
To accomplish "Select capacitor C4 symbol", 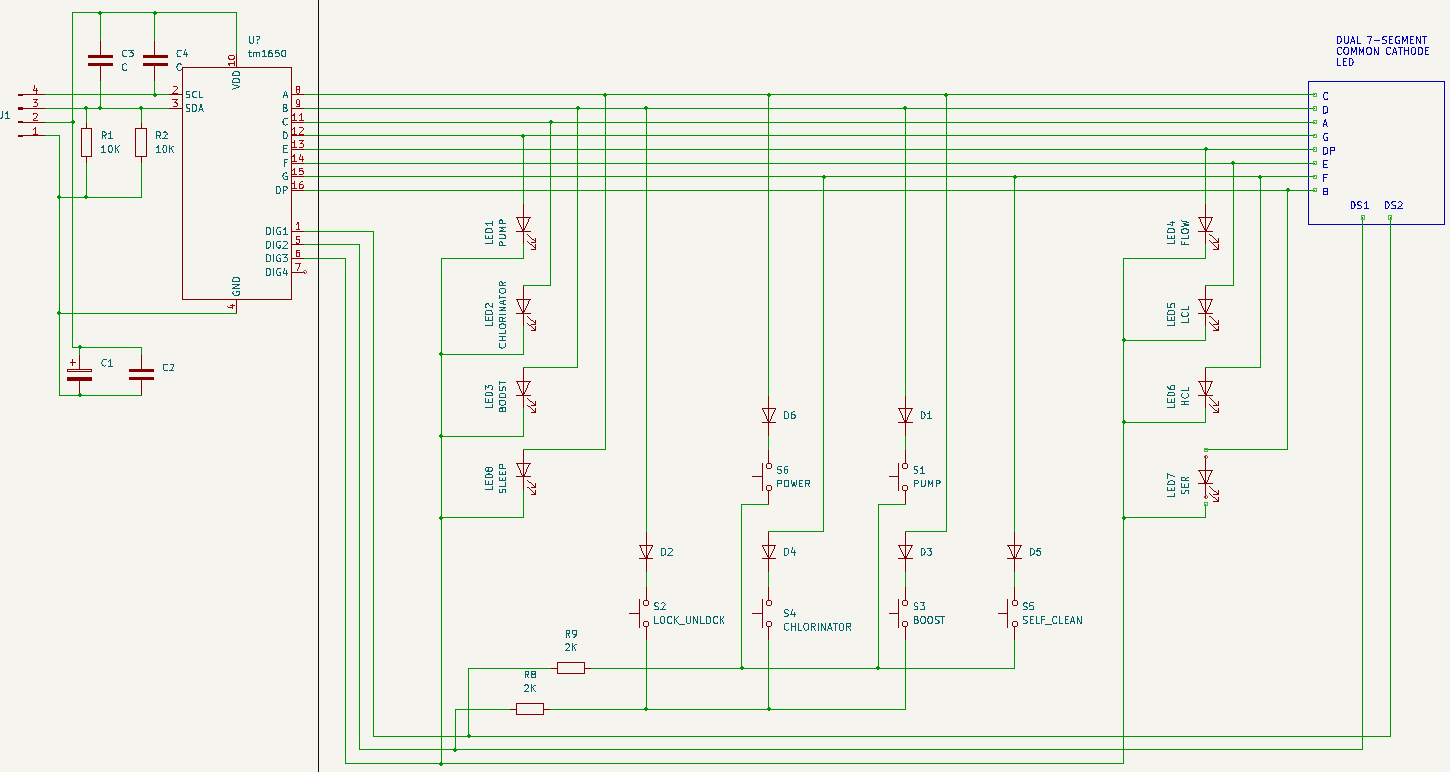I will click(x=155, y=60).
